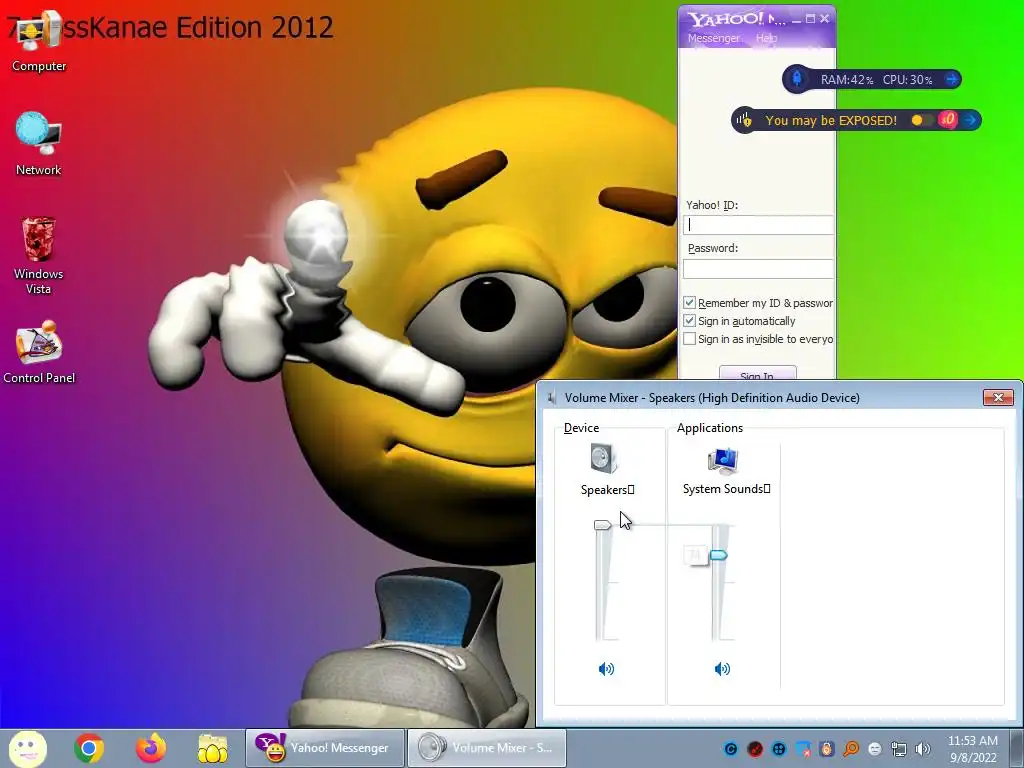Click the System Sounds application icon

pyautogui.click(x=722, y=460)
